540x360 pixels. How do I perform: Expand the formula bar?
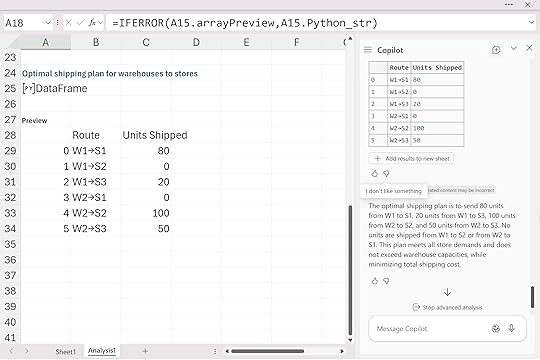coord(531,23)
